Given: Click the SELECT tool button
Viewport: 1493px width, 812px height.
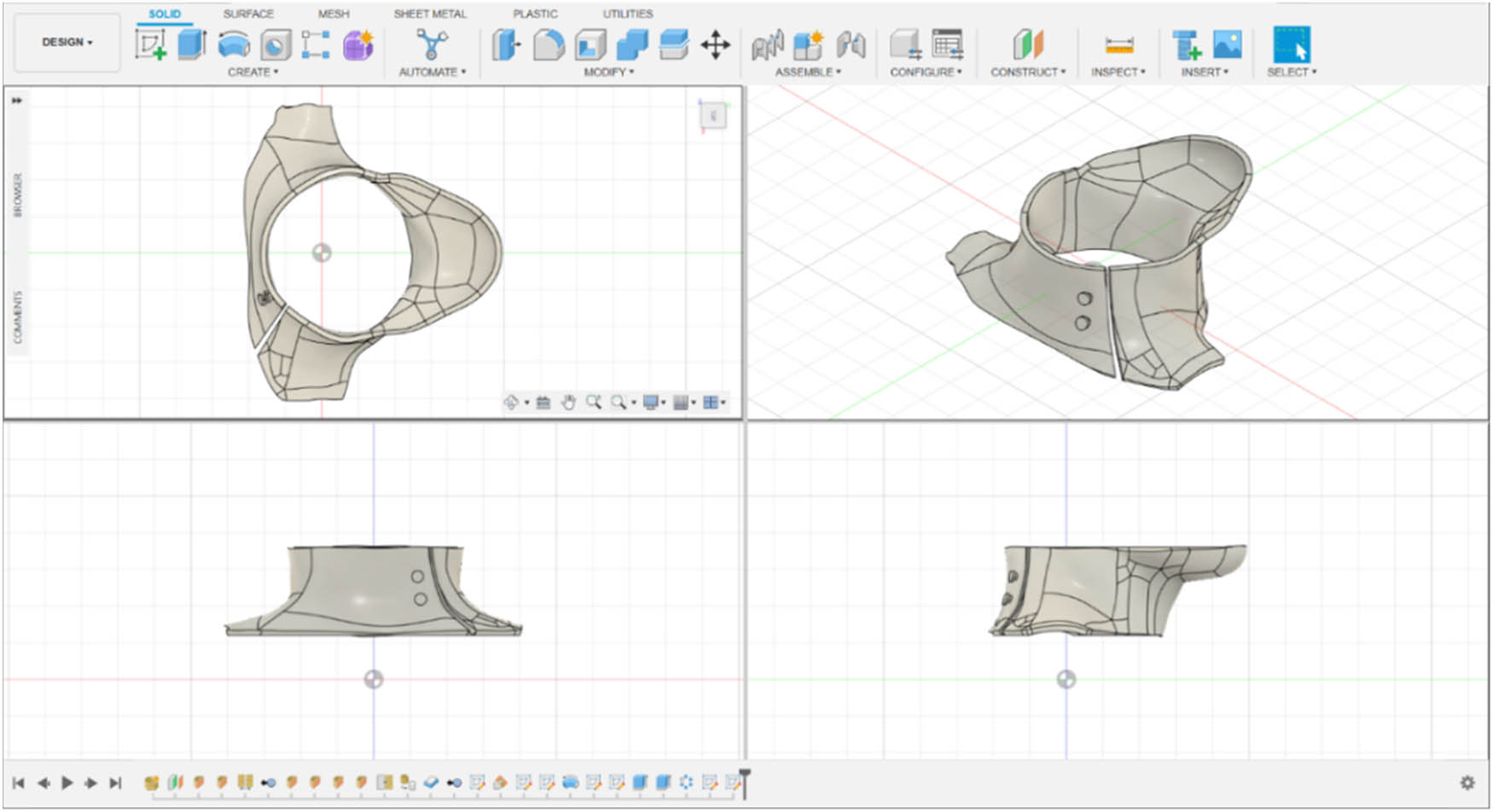Looking at the screenshot, I should [1292, 44].
